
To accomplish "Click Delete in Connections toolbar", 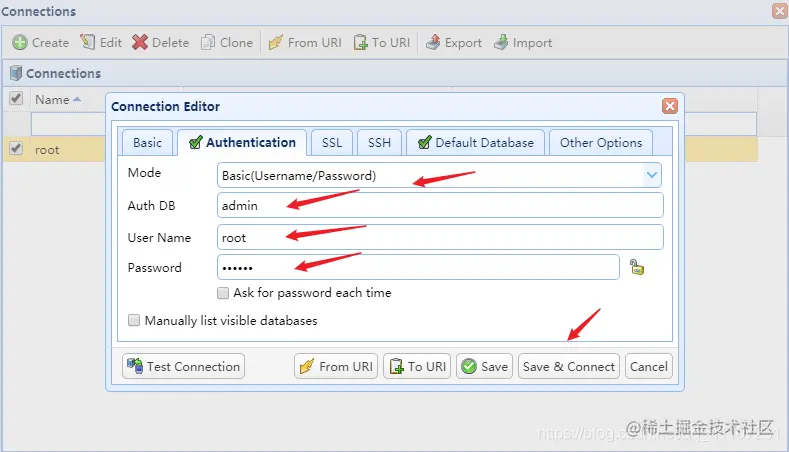I will tap(161, 43).
